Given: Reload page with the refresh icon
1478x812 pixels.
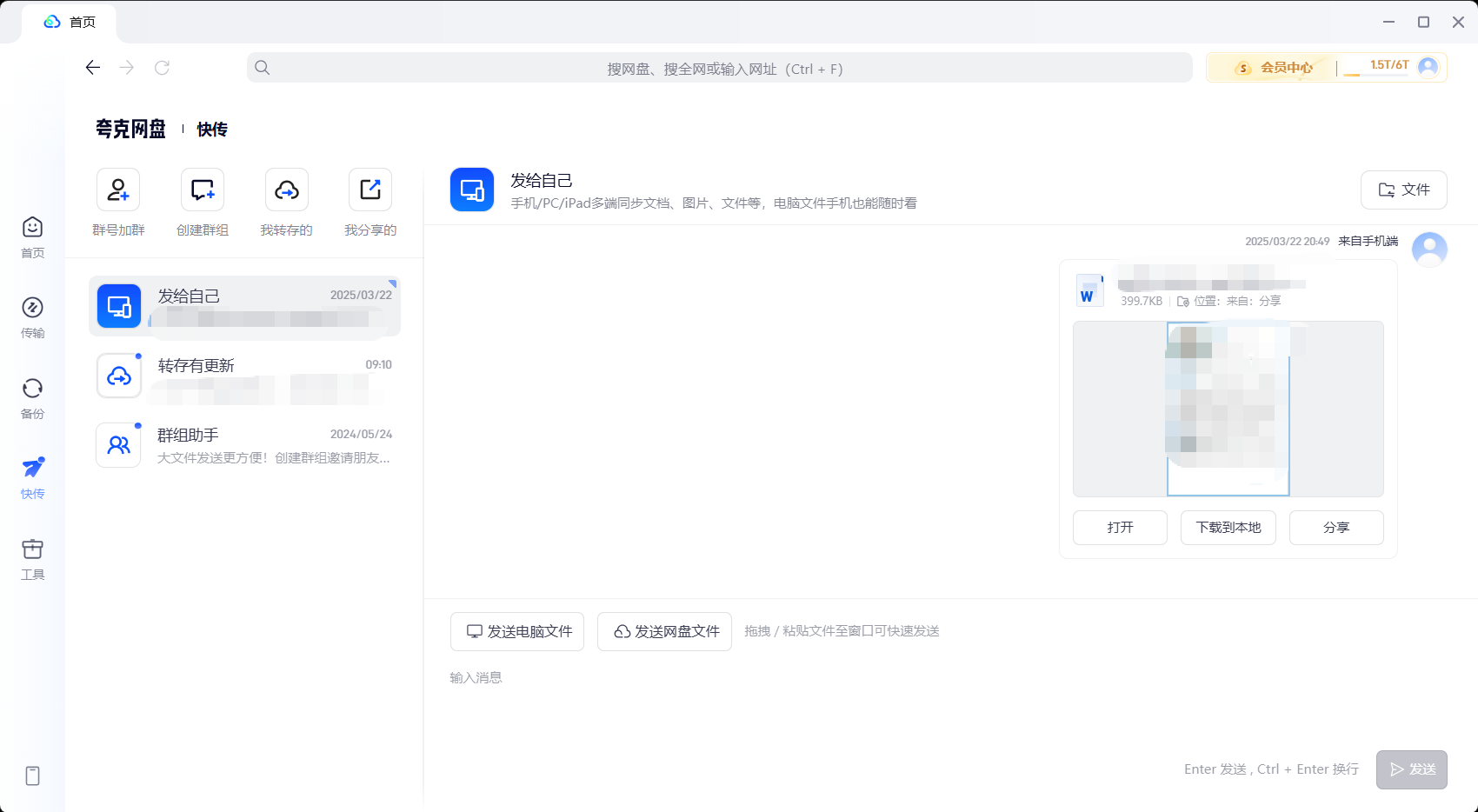Looking at the screenshot, I should (162, 68).
